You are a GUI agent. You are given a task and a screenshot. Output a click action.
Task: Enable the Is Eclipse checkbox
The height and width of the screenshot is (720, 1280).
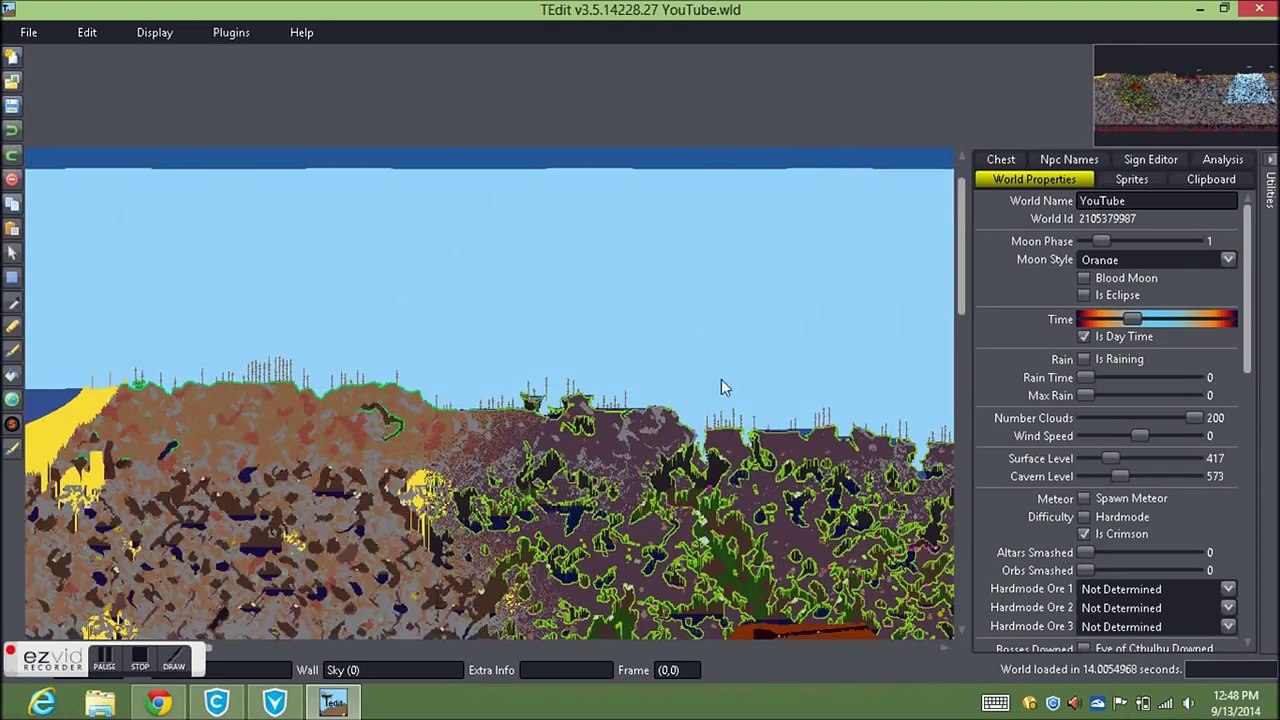pos(1084,295)
